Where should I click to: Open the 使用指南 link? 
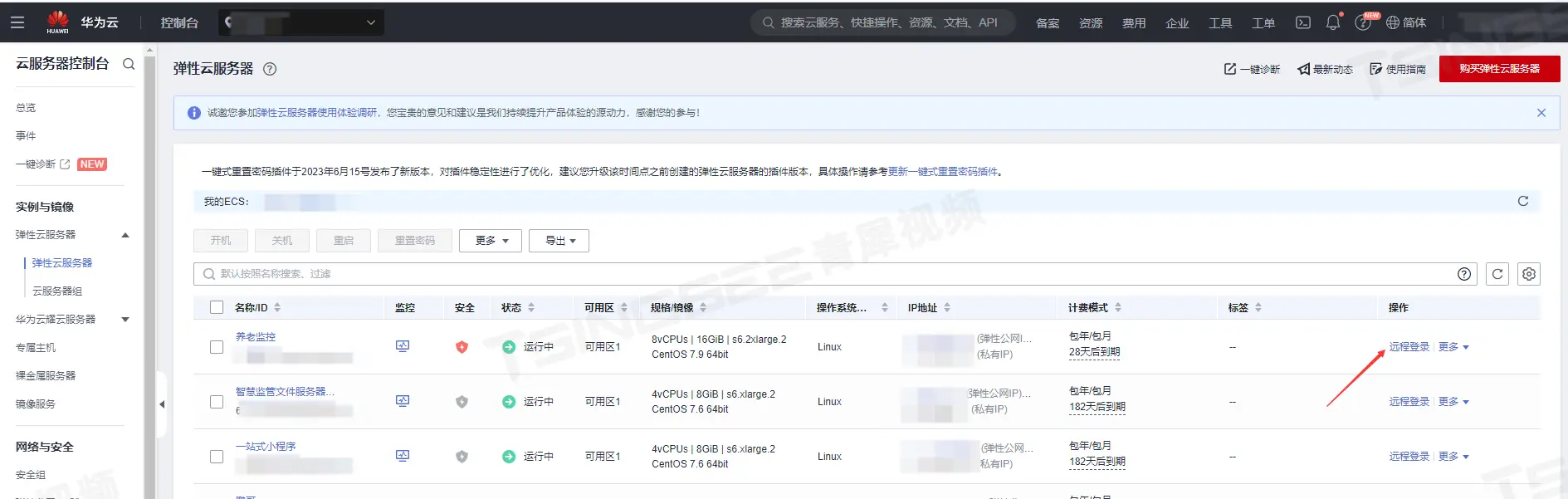pos(1398,69)
